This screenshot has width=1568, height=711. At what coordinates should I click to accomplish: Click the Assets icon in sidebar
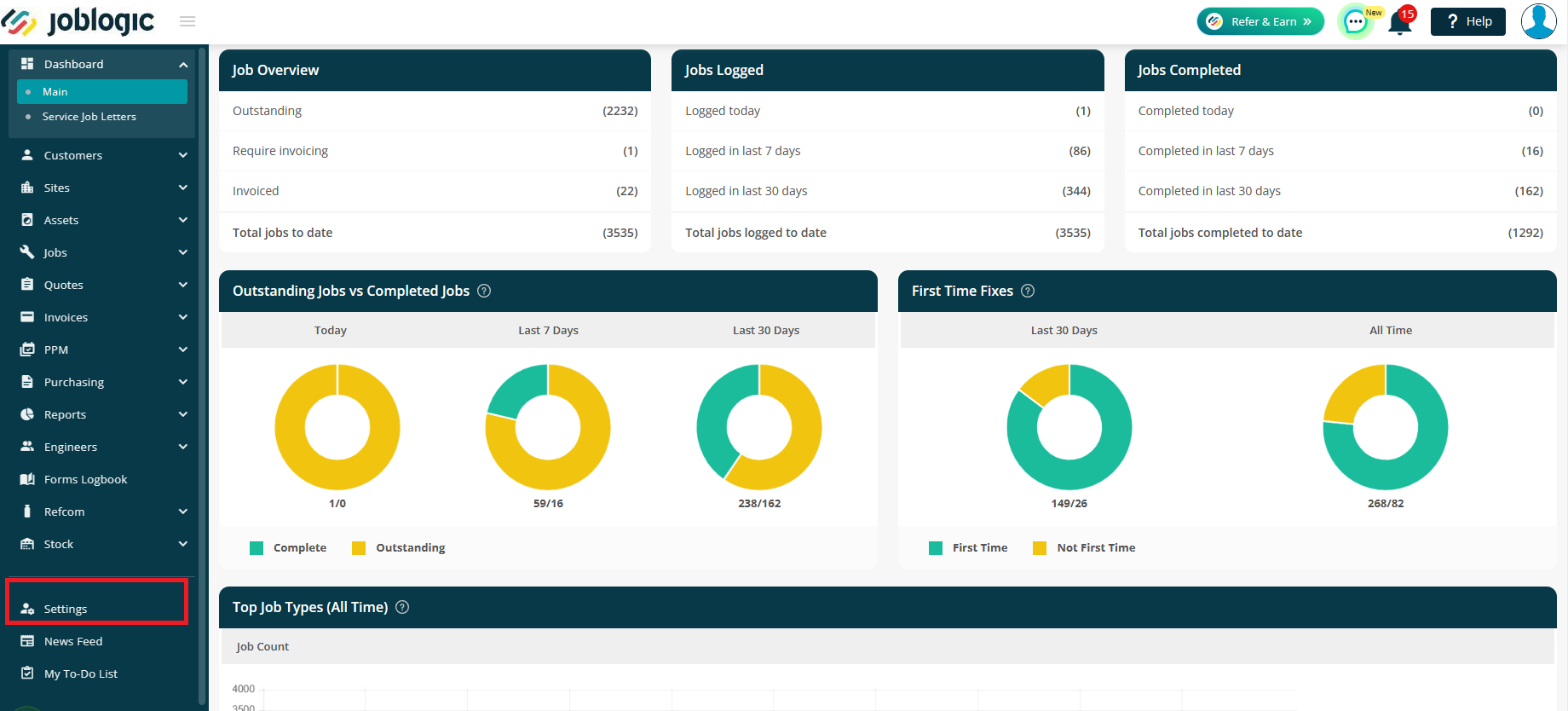pos(27,220)
